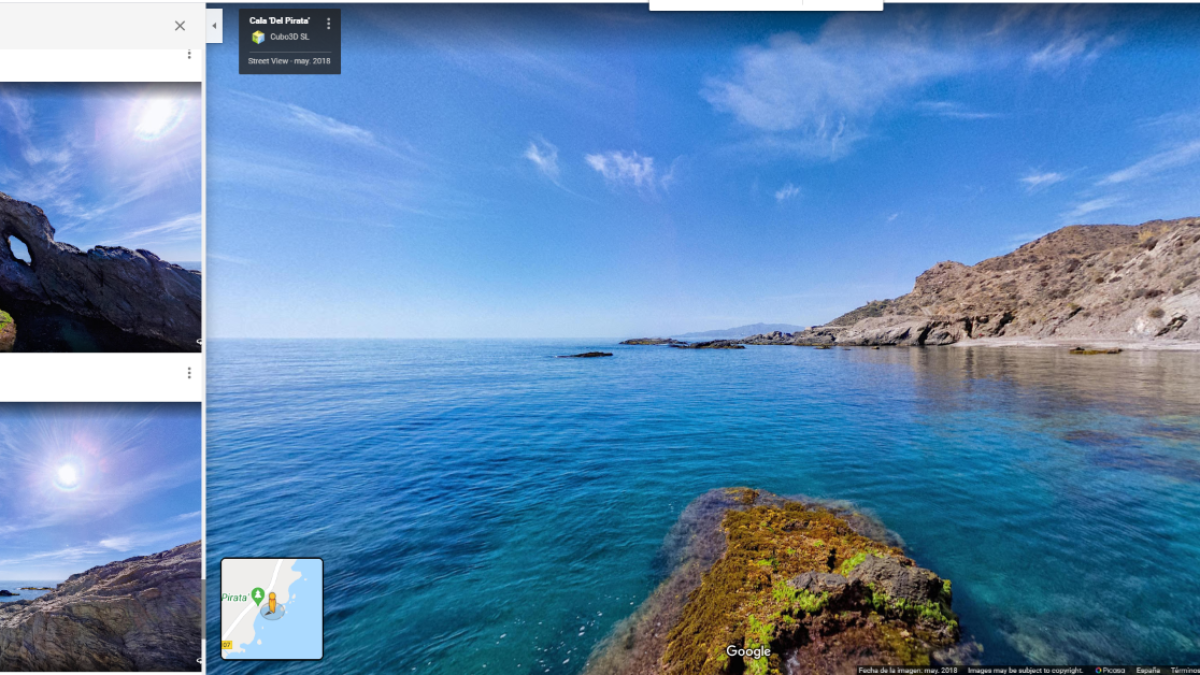Screen dimensions: 1200x675
Task: Click the Google logo on the panorama
Action: point(748,652)
